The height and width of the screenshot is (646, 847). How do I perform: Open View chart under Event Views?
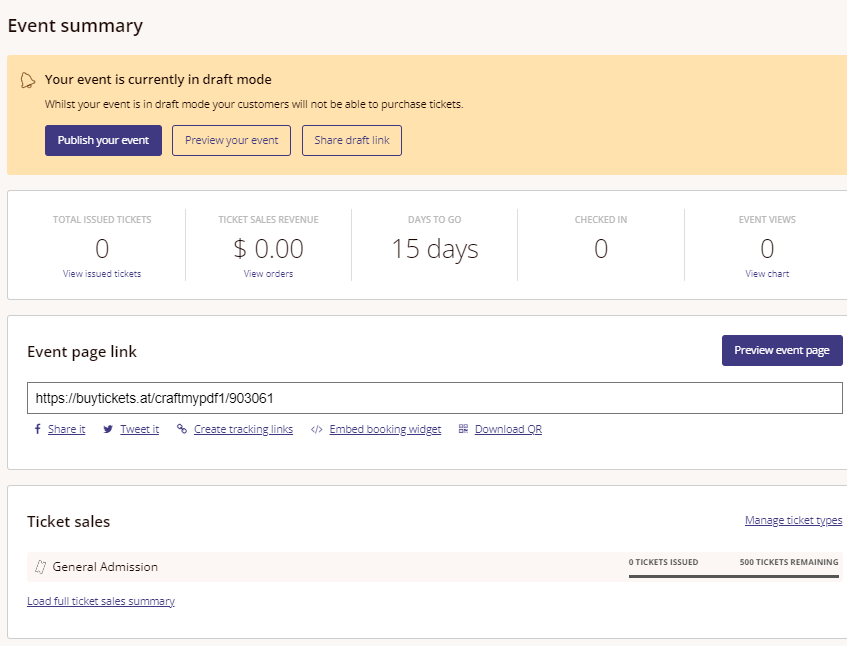tap(767, 274)
